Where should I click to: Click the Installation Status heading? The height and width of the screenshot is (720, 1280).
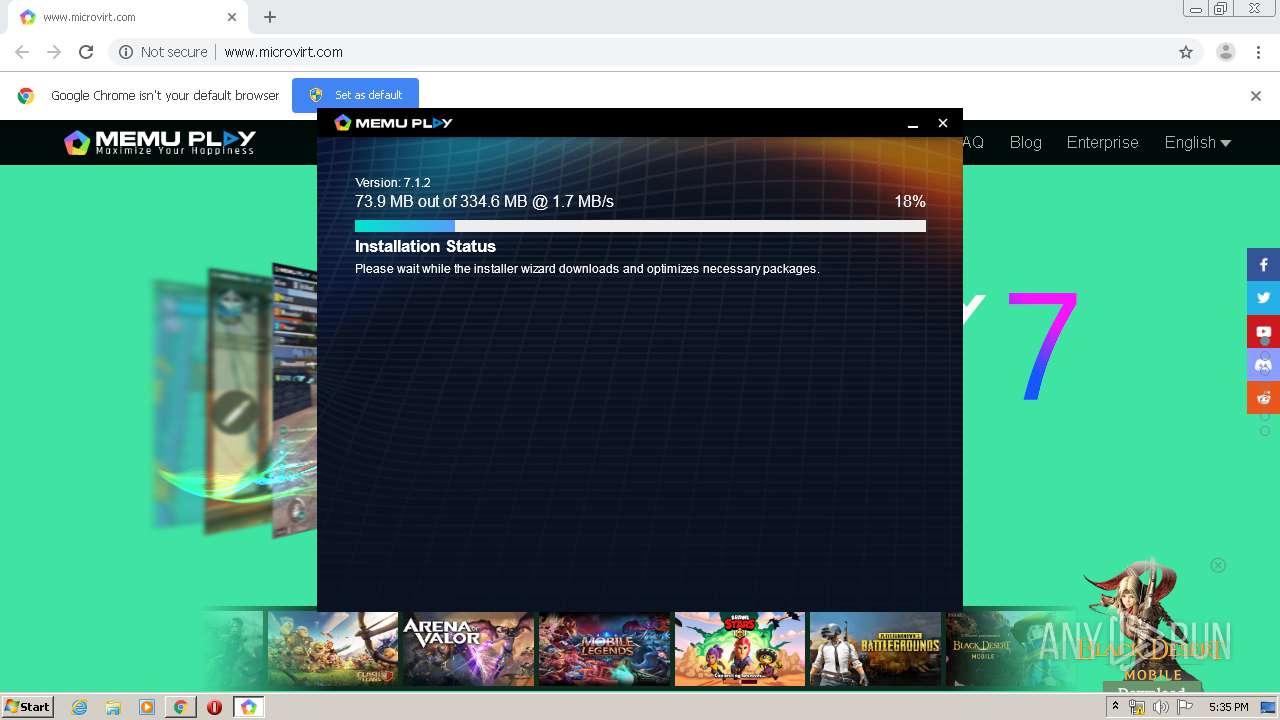[425, 246]
